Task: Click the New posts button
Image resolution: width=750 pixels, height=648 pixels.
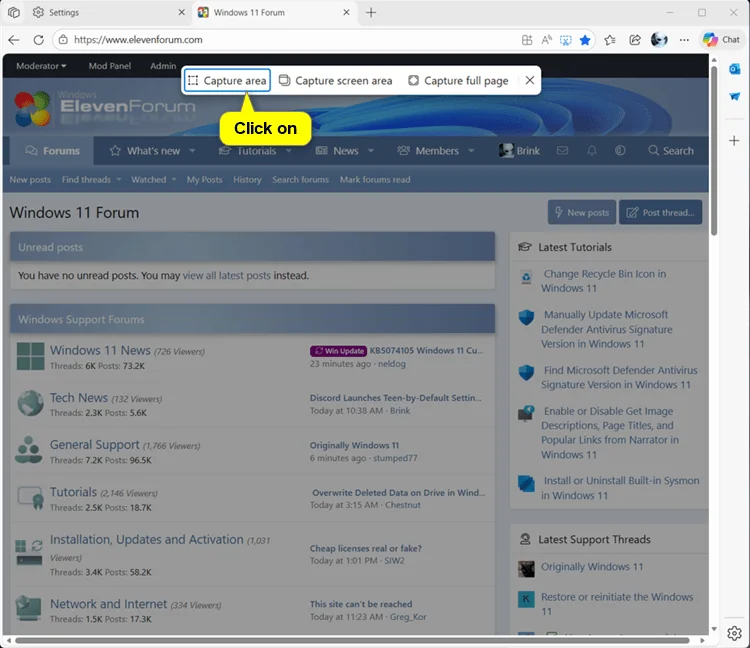Action: [582, 212]
